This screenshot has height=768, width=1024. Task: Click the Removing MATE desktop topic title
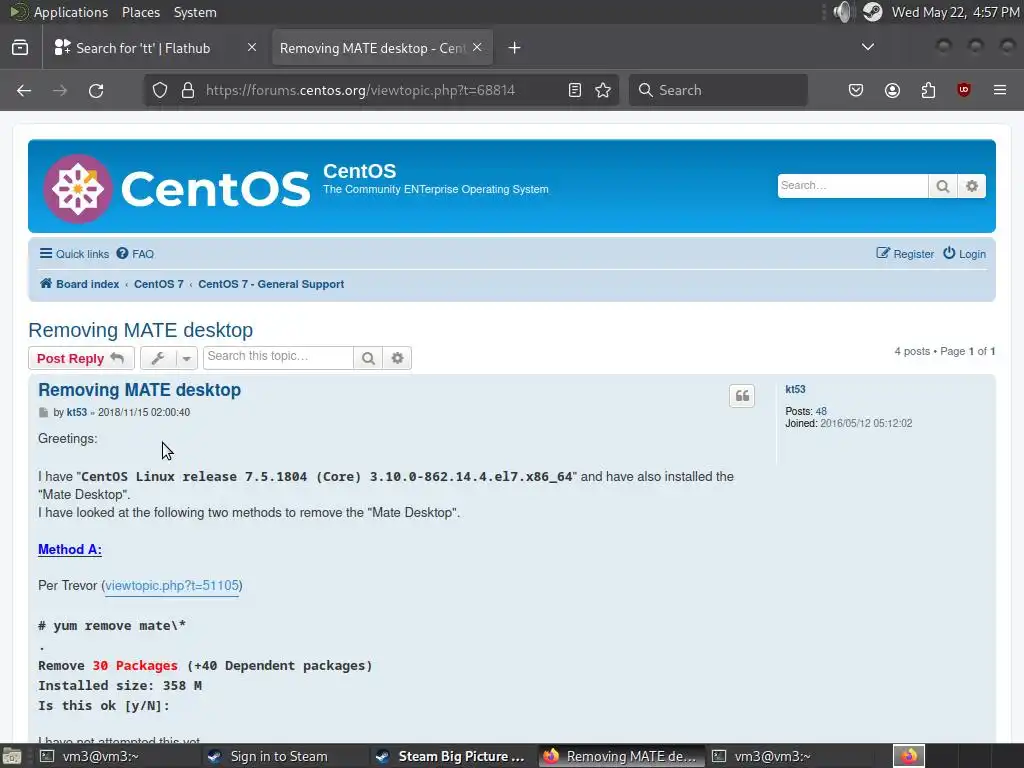(x=140, y=330)
